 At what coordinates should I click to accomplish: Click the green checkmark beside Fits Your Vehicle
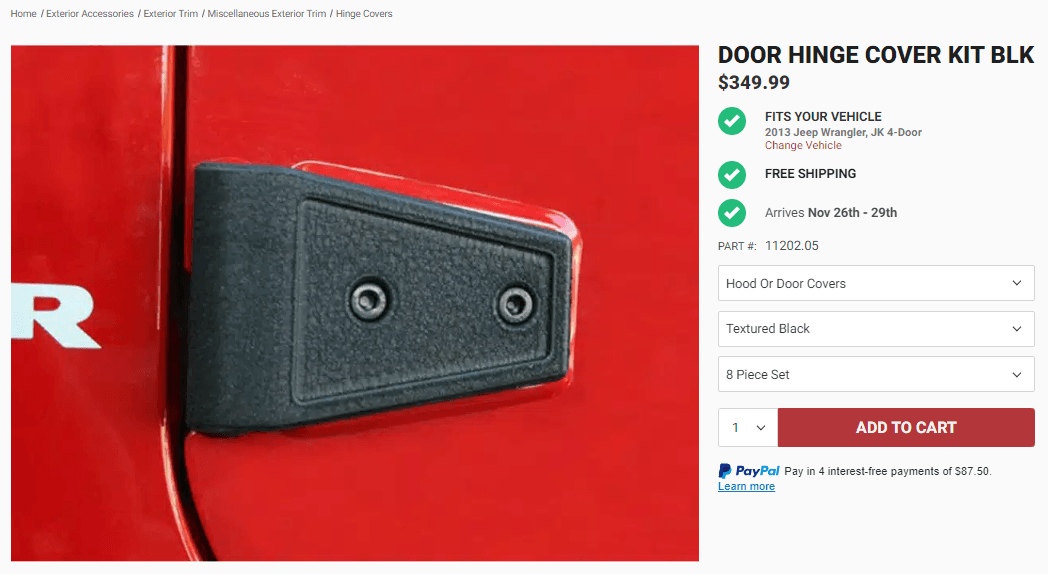[732, 121]
